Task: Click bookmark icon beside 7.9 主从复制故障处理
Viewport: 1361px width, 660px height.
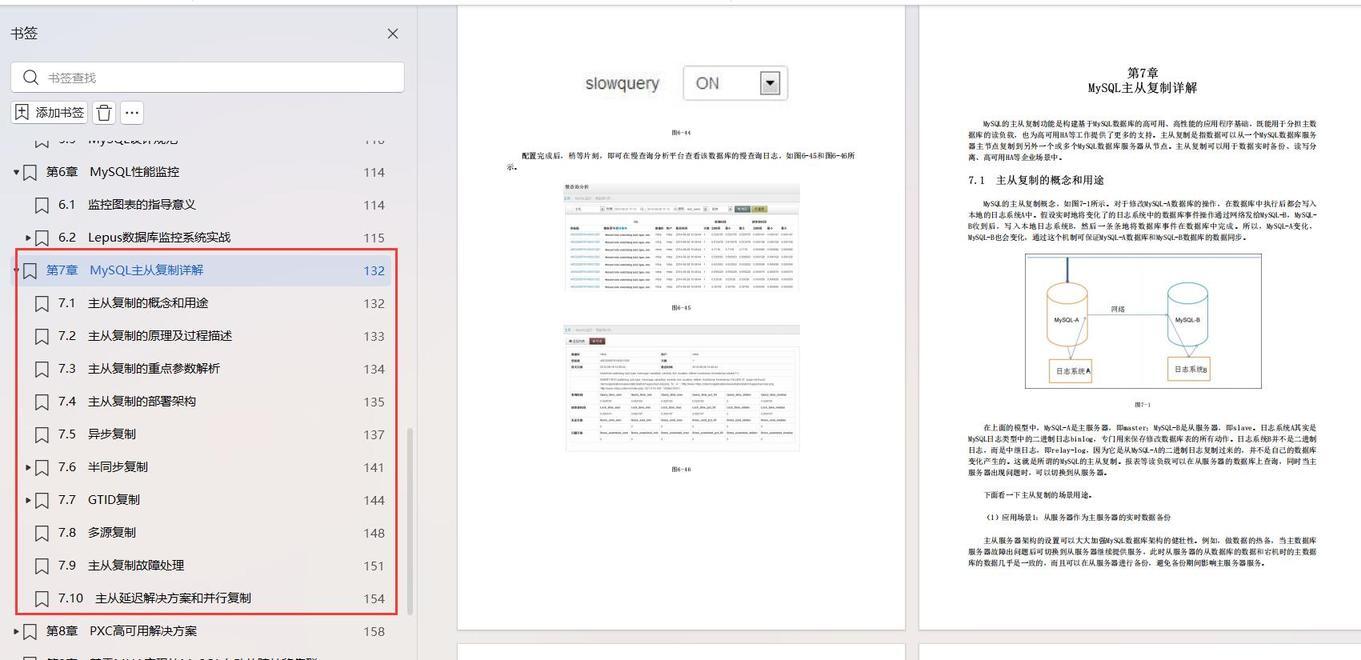Action: (42, 566)
